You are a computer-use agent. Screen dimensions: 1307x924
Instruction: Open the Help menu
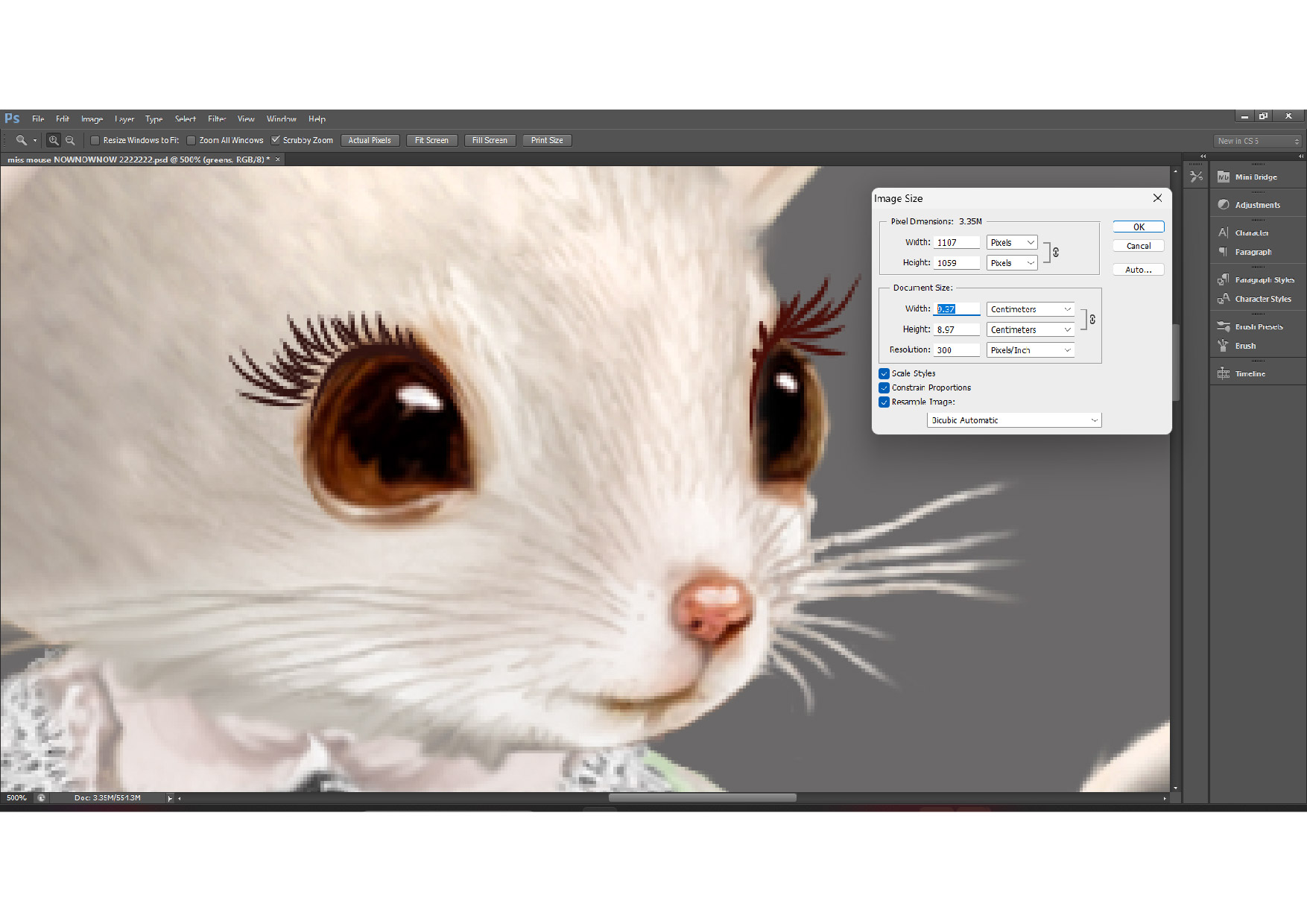317,119
